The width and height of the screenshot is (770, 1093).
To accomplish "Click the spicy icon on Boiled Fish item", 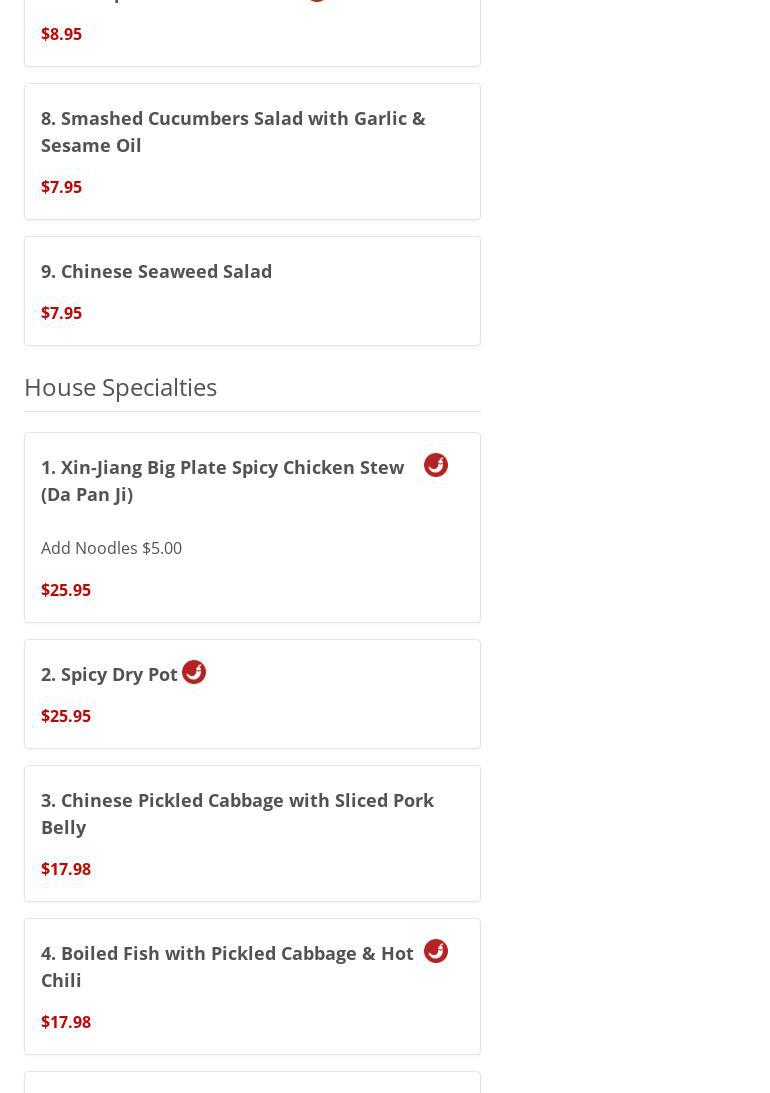I will (x=436, y=951).
